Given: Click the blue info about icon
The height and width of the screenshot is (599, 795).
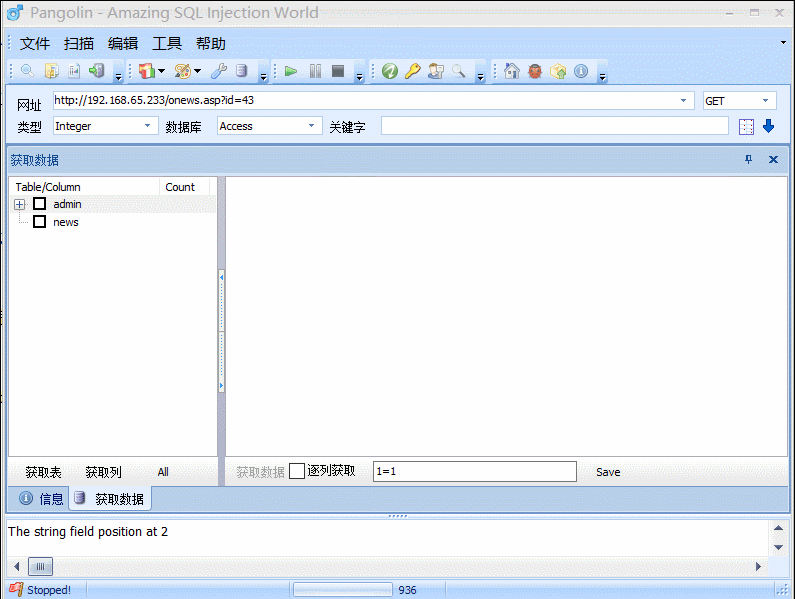Looking at the screenshot, I should coord(580,71).
